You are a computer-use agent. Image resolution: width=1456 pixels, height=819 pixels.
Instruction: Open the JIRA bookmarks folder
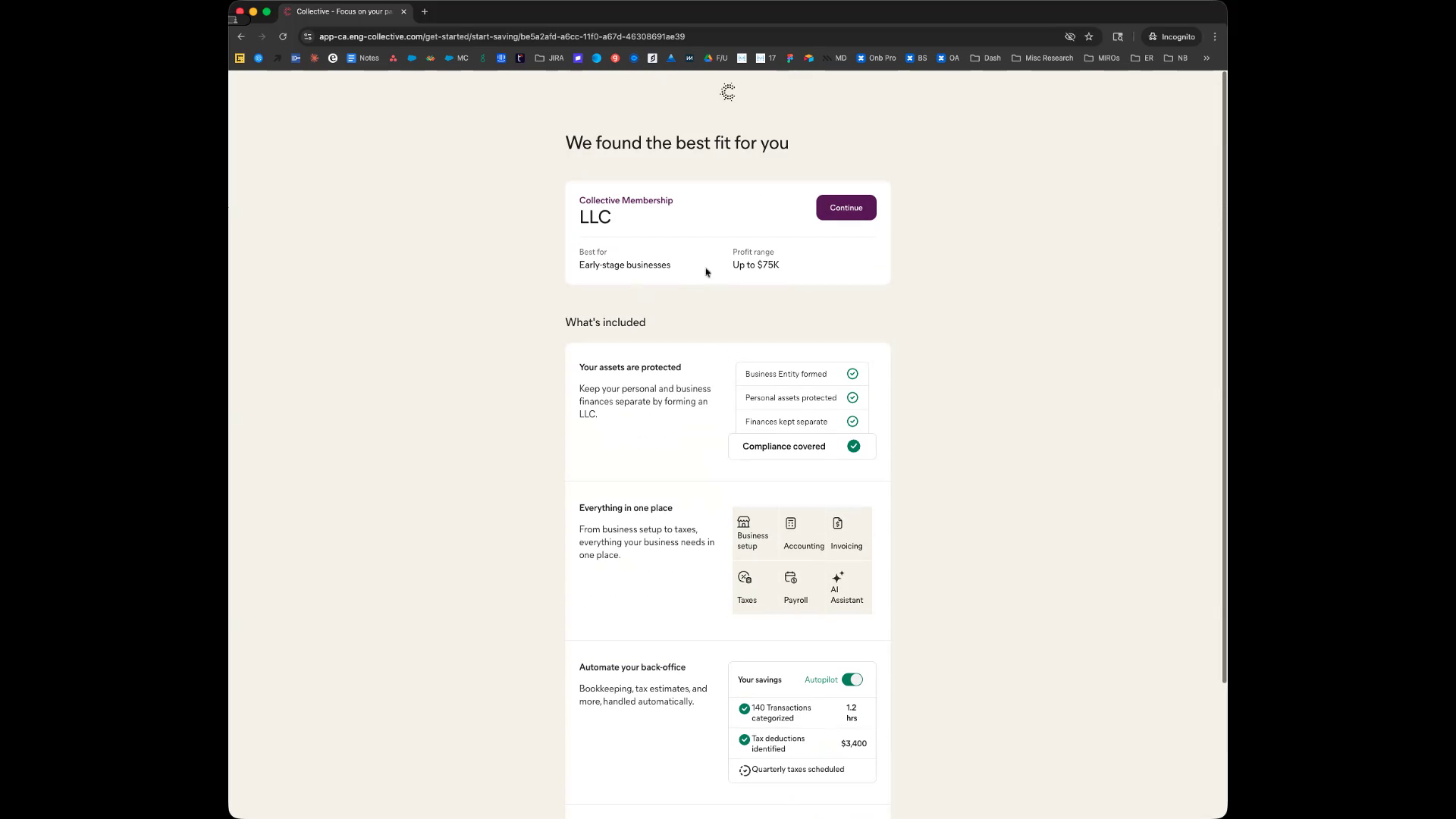point(549,58)
